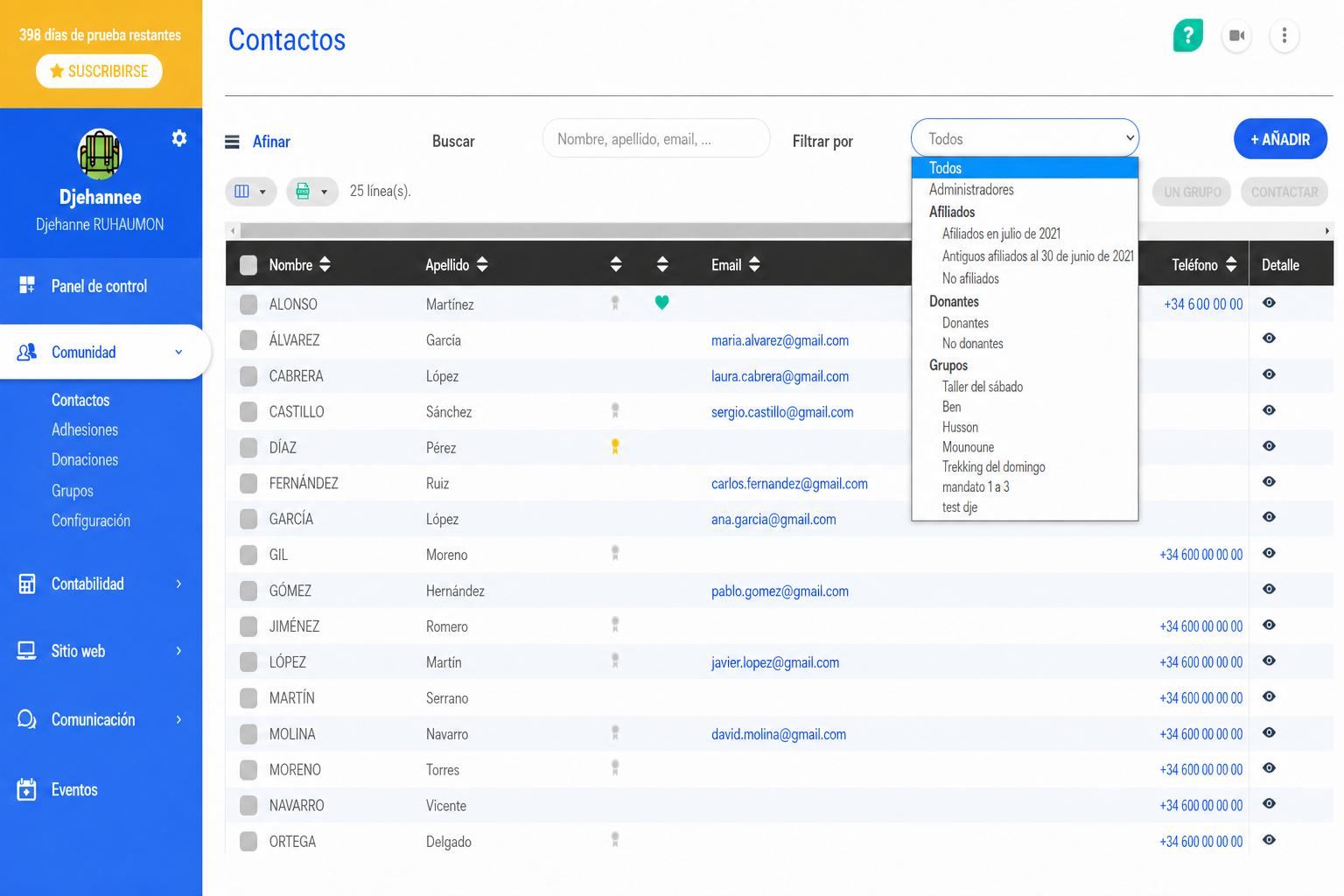Select the ÁLVAREZ row checkbox
The width and height of the screenshot is (1344, 896).
click(248, 339)
